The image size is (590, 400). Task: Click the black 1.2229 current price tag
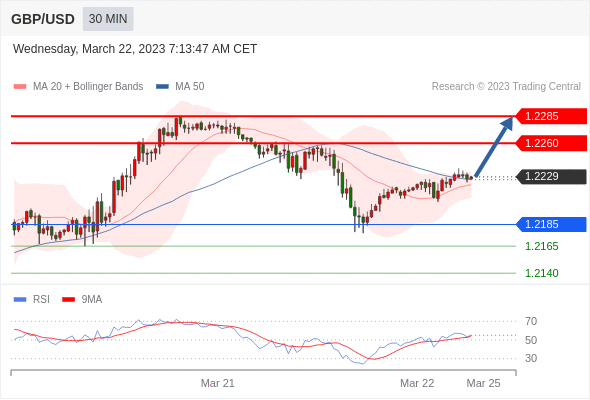[551, 176]
